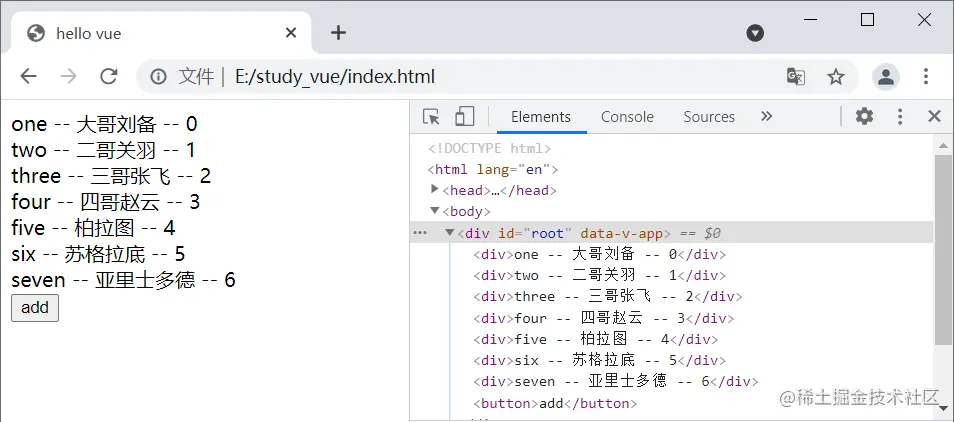
Task: Click page text 'five -- 柏拉图 -- 4'
Action: coord(94,228)
